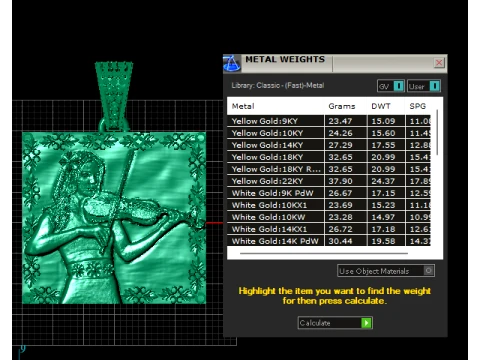Close the Metal Weights dialog
Screen dimensions: 480x360
tap(439, 63)
